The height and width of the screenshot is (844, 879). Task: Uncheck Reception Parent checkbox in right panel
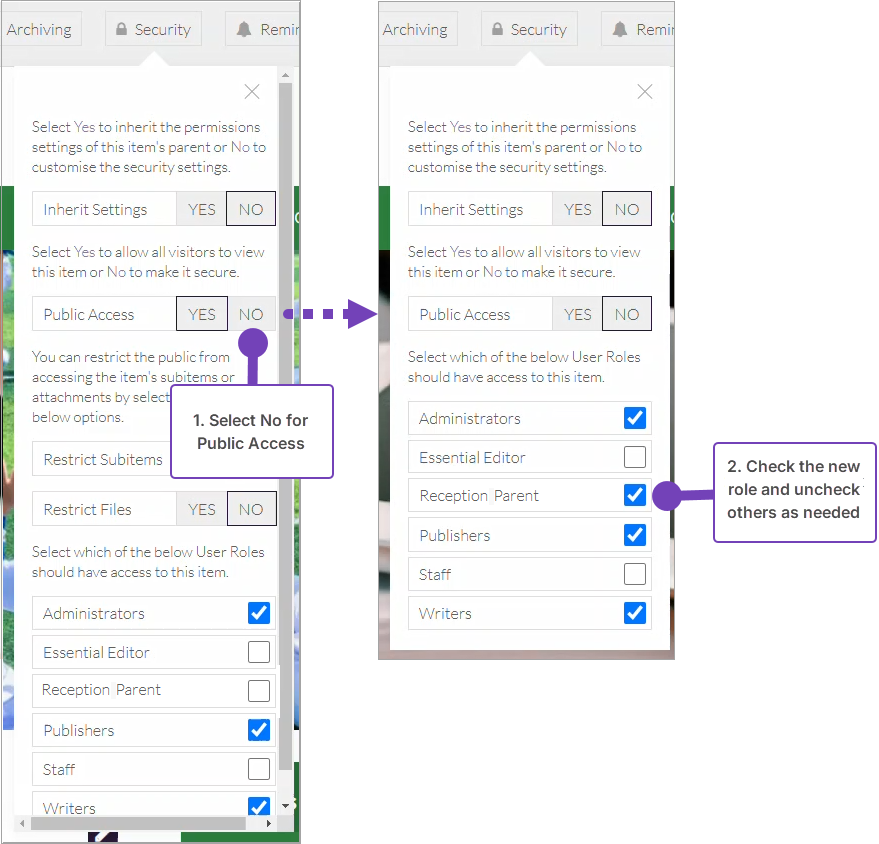(x=635, y=495)
